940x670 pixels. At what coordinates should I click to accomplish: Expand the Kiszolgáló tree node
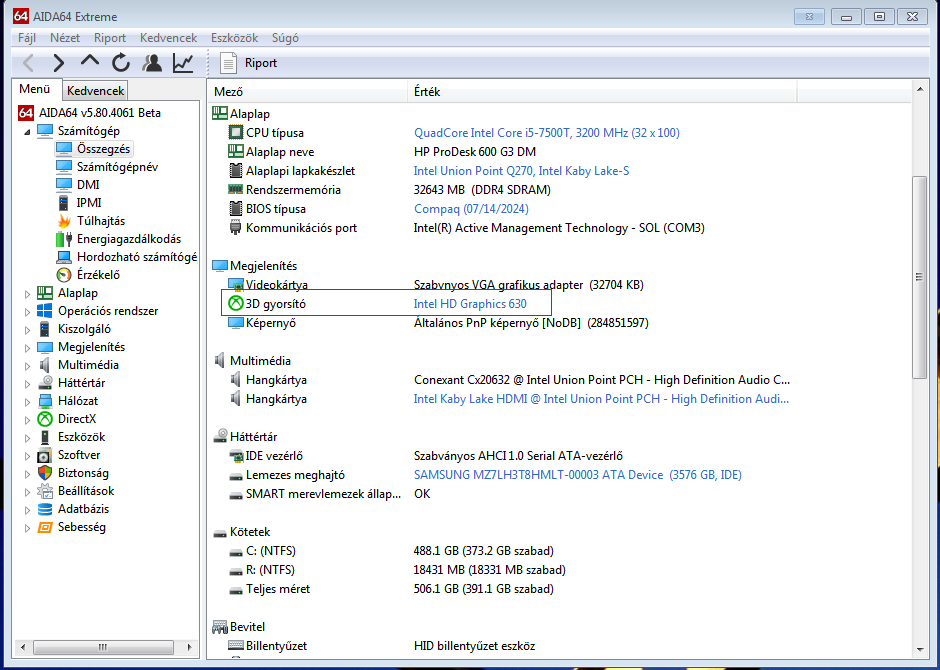[27, 330]
